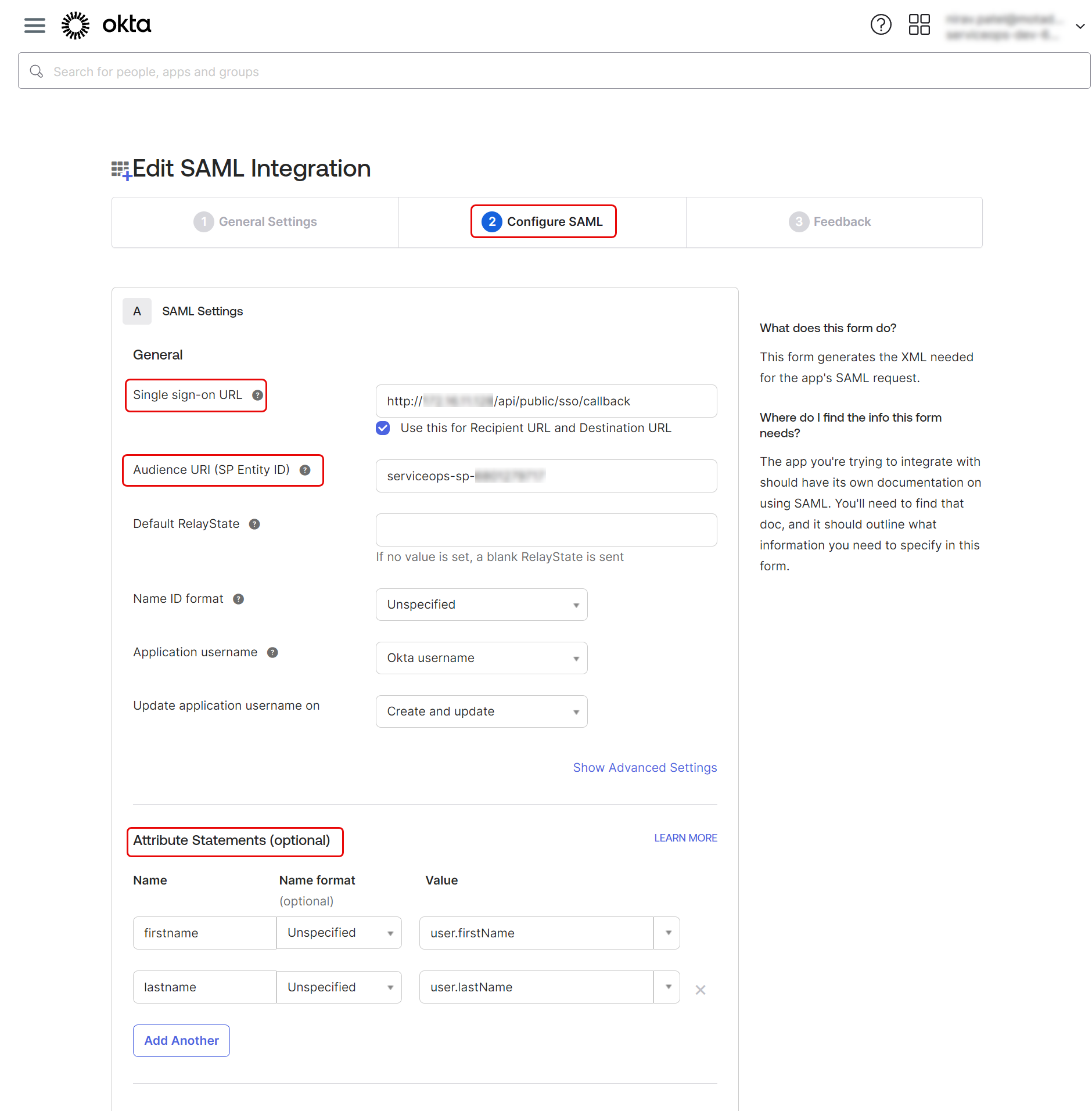Open the Name ID format dropdown
Image resolution: width=1092 pixels, height=1111 pixels.
pos(481,605)
